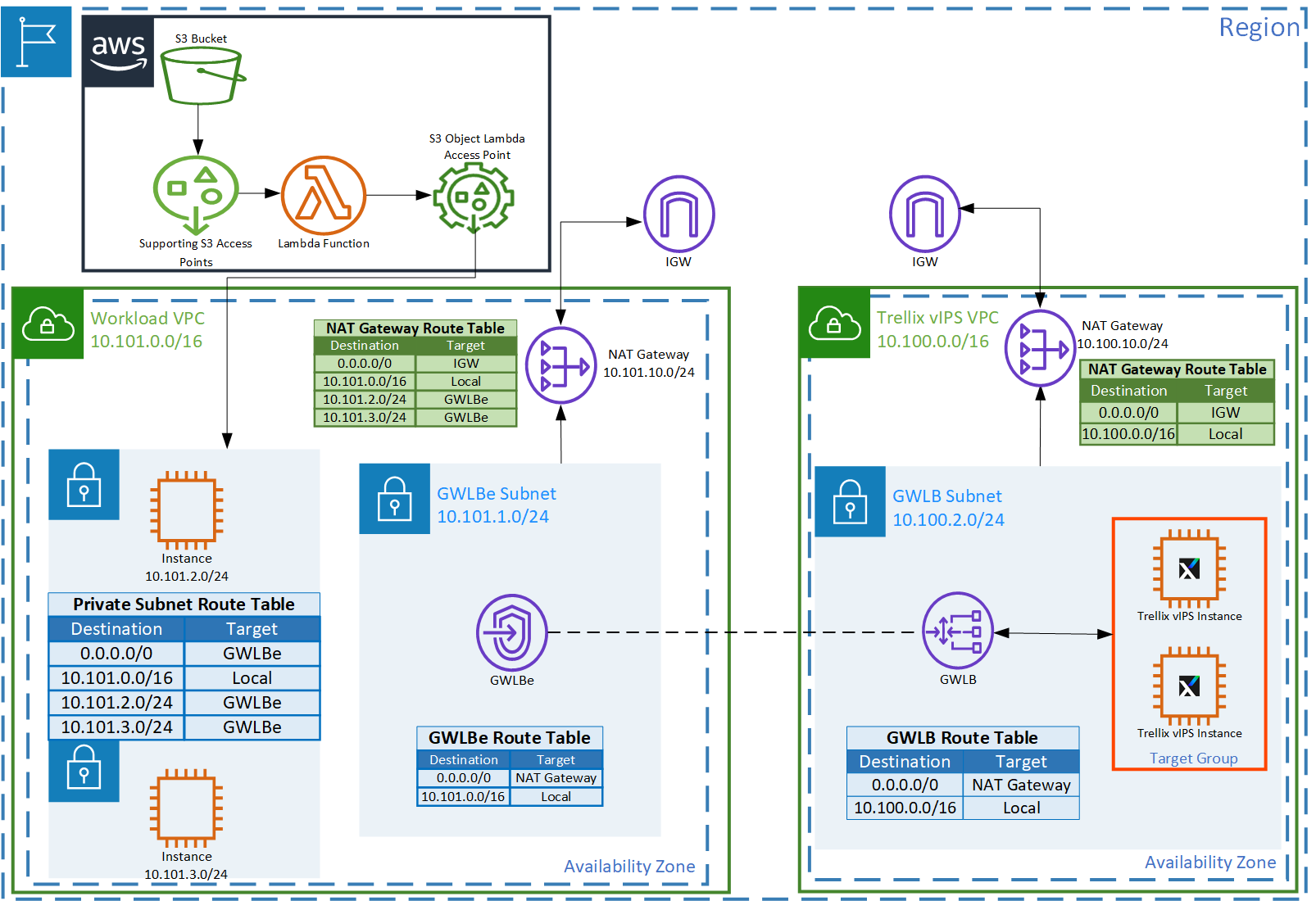Click the lock icon of the 10.101.3.0/24 subnet
1316x901 pixels.
tap(84, 770)
